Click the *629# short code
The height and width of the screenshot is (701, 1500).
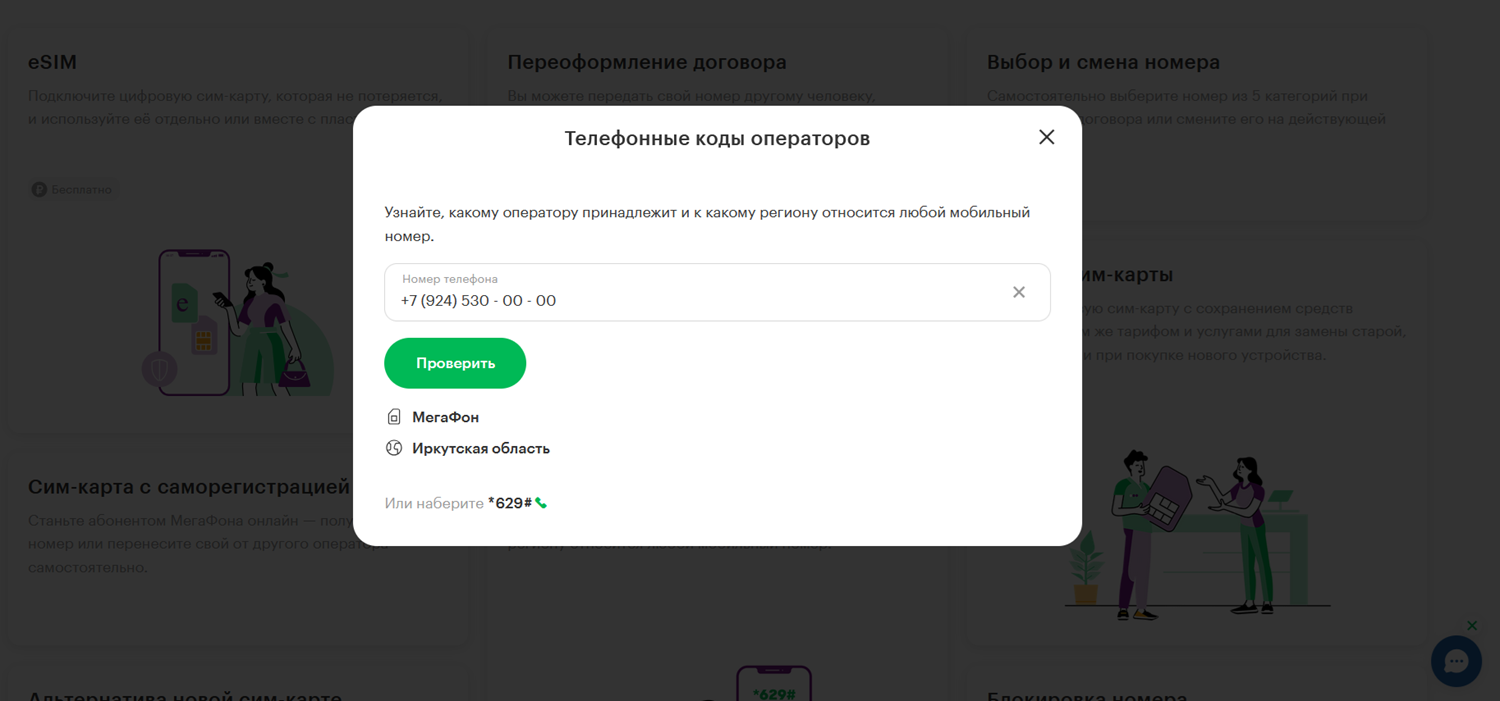tap(510, 503)
